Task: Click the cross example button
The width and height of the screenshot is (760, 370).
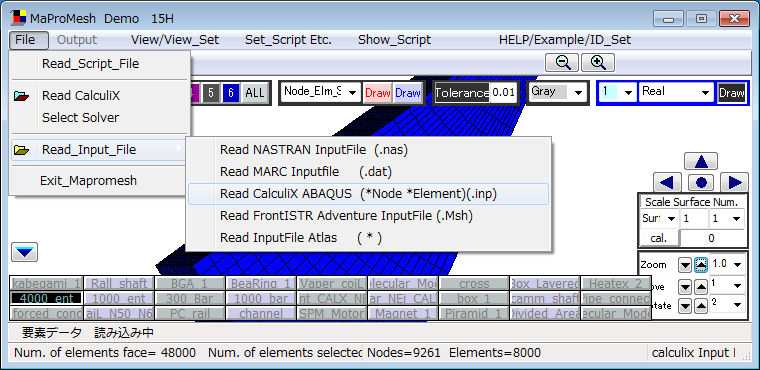Action: click(474, 284)
